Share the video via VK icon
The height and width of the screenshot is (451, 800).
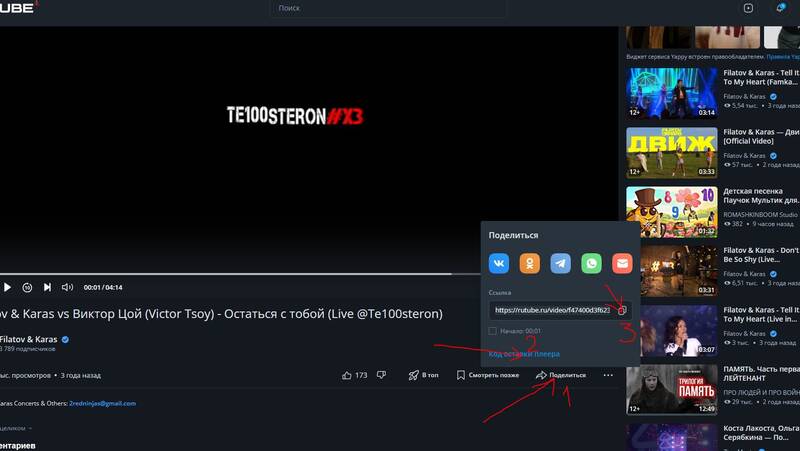tap(498, 263)
